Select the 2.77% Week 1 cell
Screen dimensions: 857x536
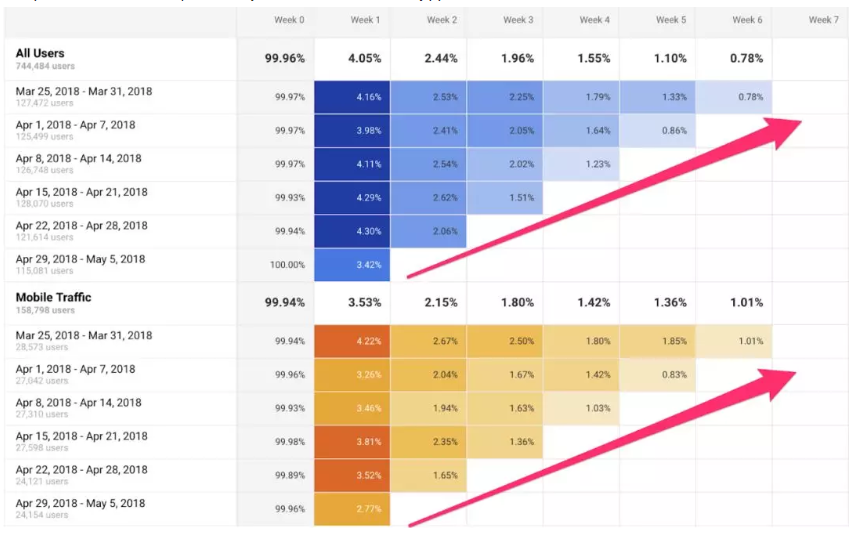click(x=352, y=509)
